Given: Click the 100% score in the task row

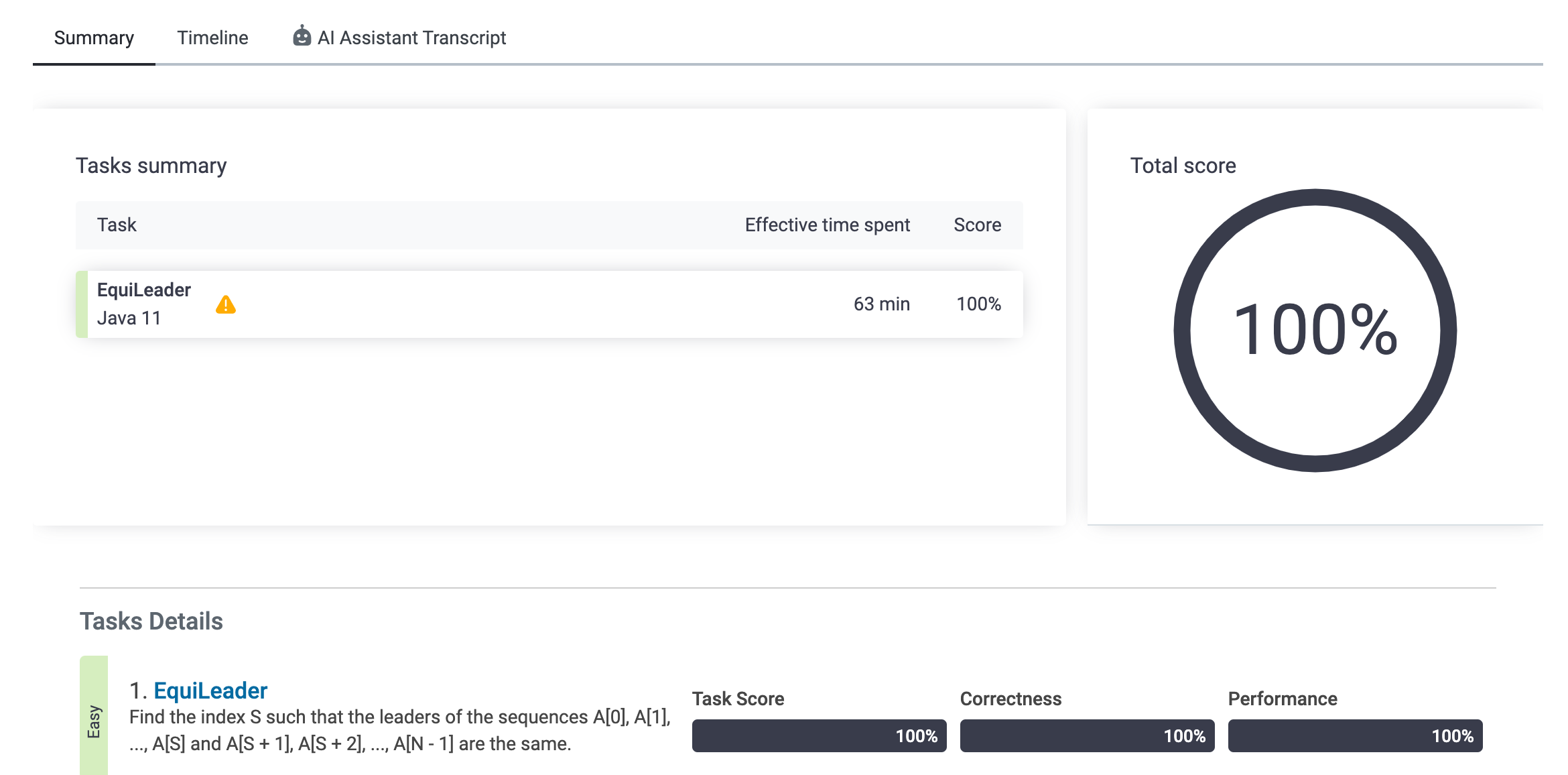Looking at the screenshot, I should 978,304.
